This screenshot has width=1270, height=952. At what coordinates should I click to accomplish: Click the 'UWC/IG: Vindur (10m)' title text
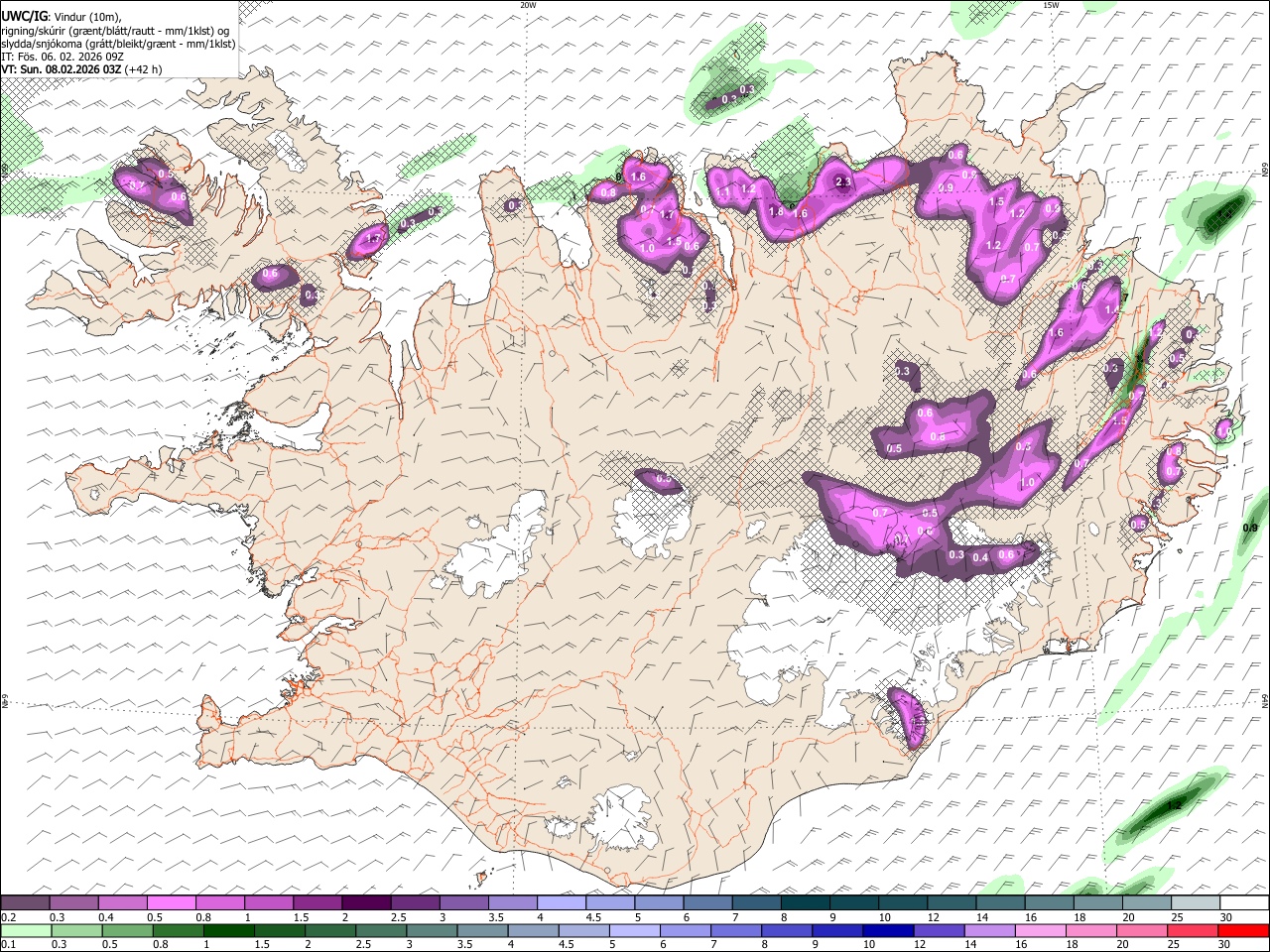pos(61,16)
